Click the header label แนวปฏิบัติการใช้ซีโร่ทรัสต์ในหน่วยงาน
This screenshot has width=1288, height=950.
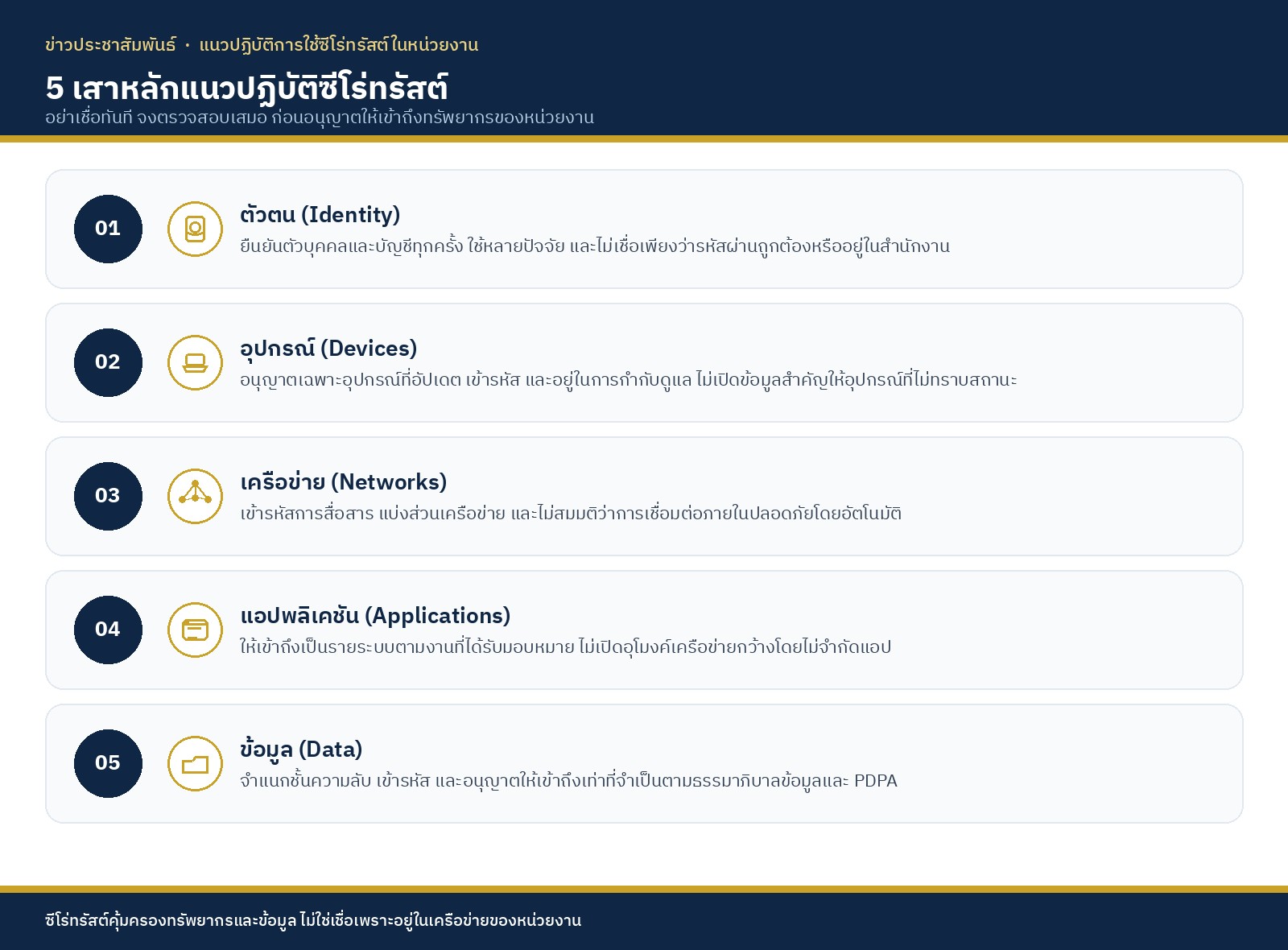[x=339, y=45]
